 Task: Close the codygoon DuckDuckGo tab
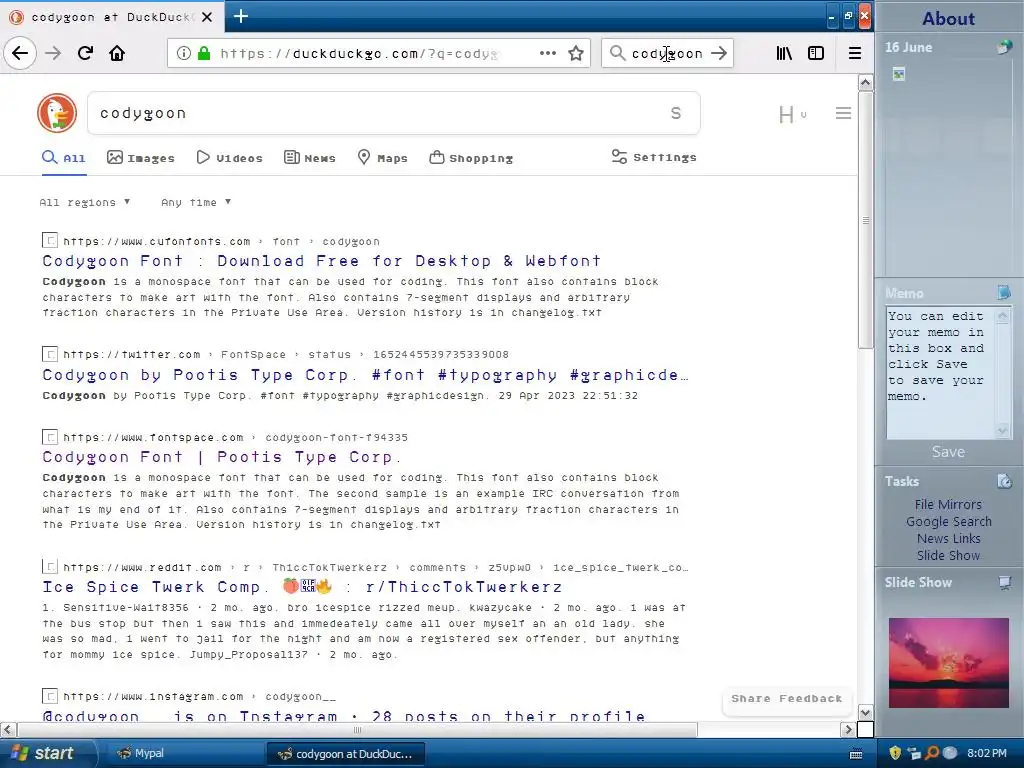coord(207,17)
